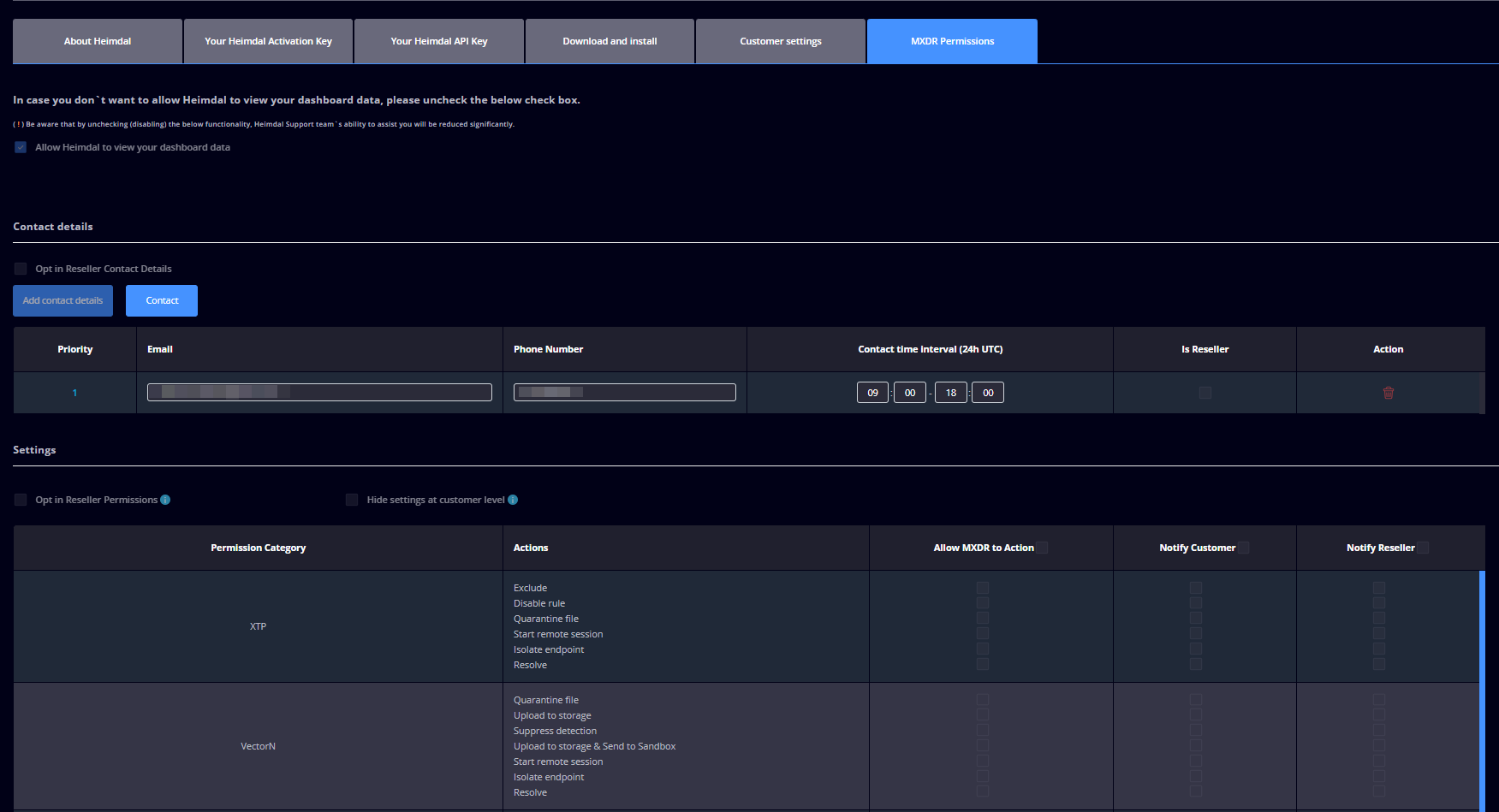Click the blue Contact button

click(162, 300)
